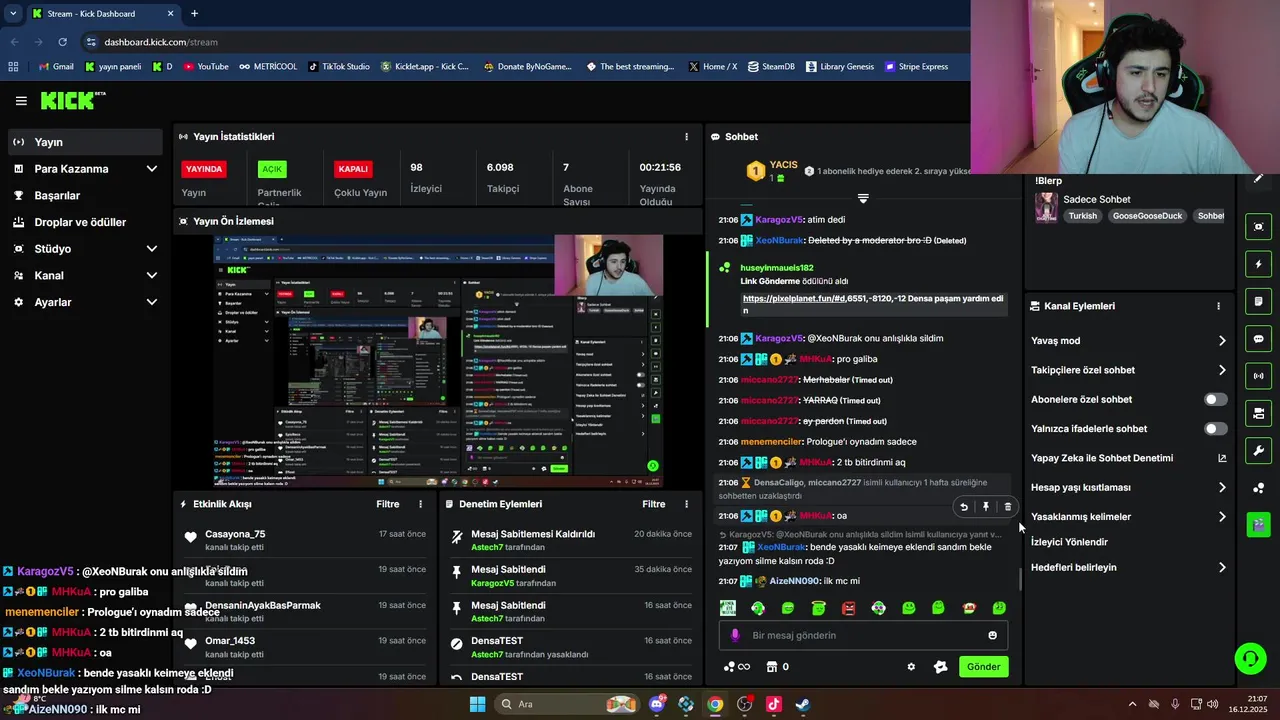Click the purple microphone icon in message box
The height and width of the screenshot is (720, 1280).
tap(735, 635)
